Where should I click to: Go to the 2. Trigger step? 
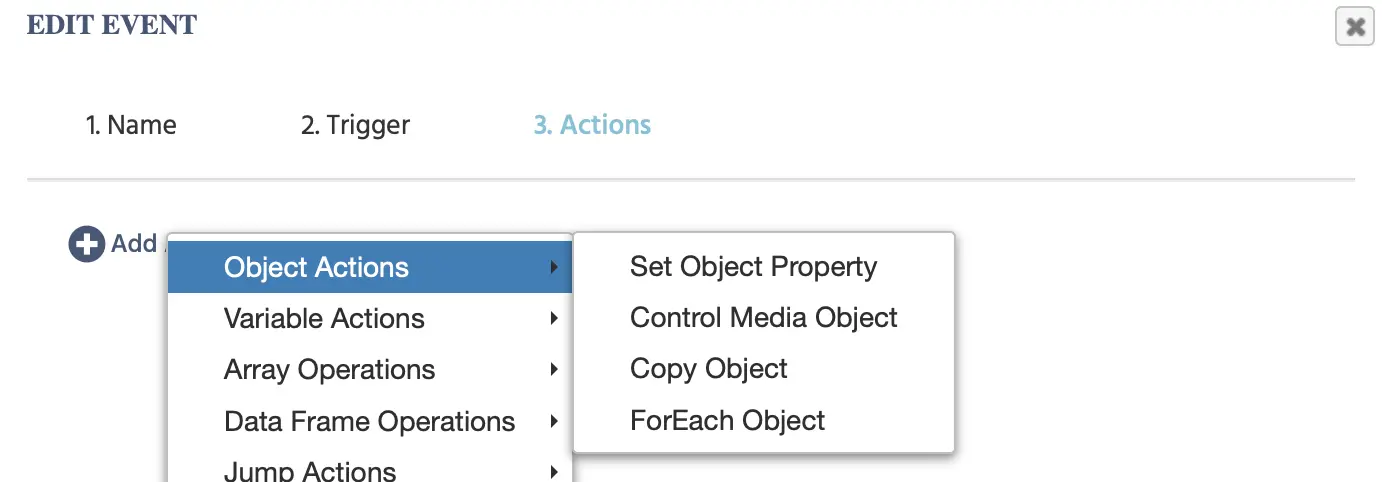click(355, 126)
